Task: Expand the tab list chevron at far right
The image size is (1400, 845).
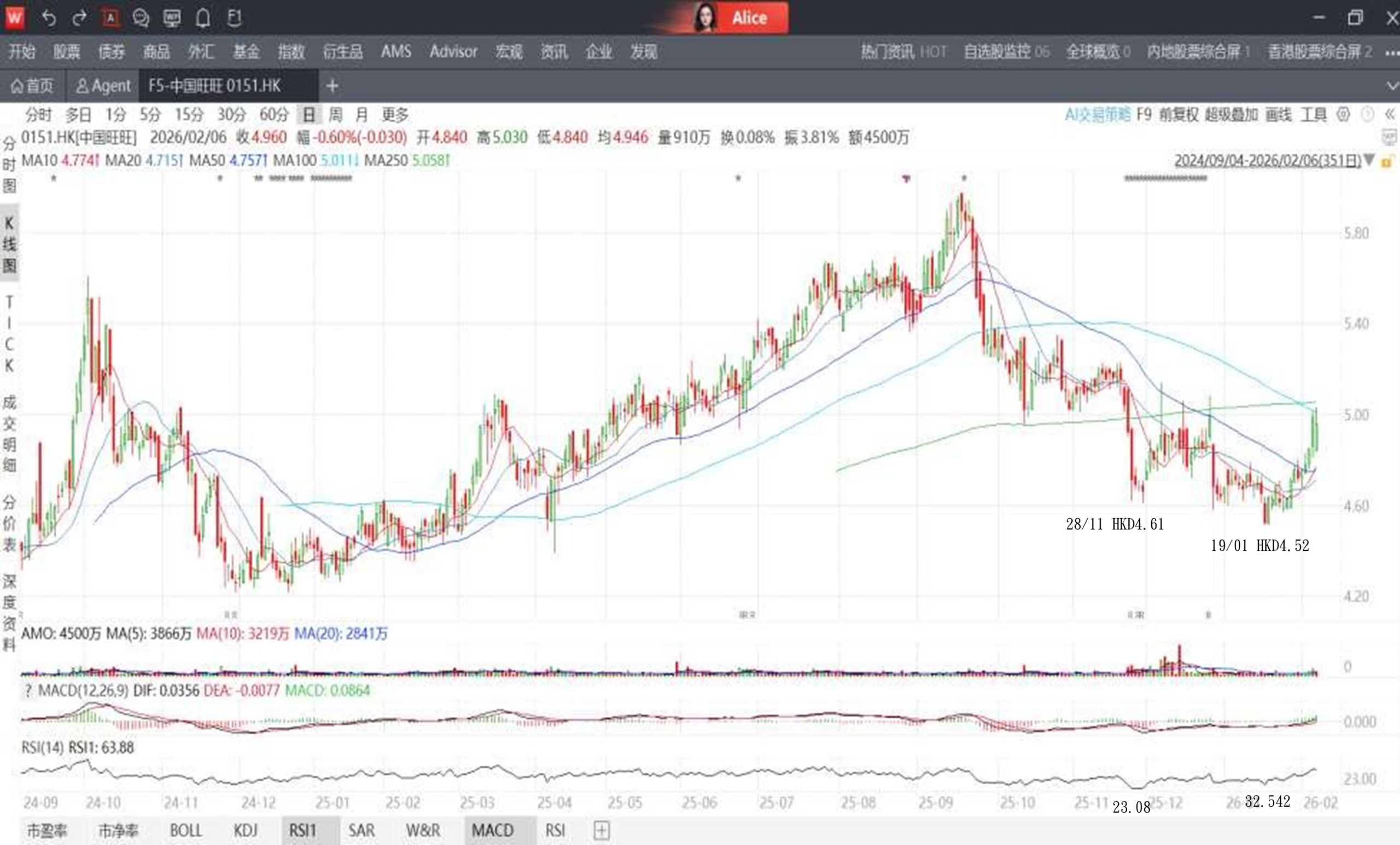Action: coord(1391,86)
